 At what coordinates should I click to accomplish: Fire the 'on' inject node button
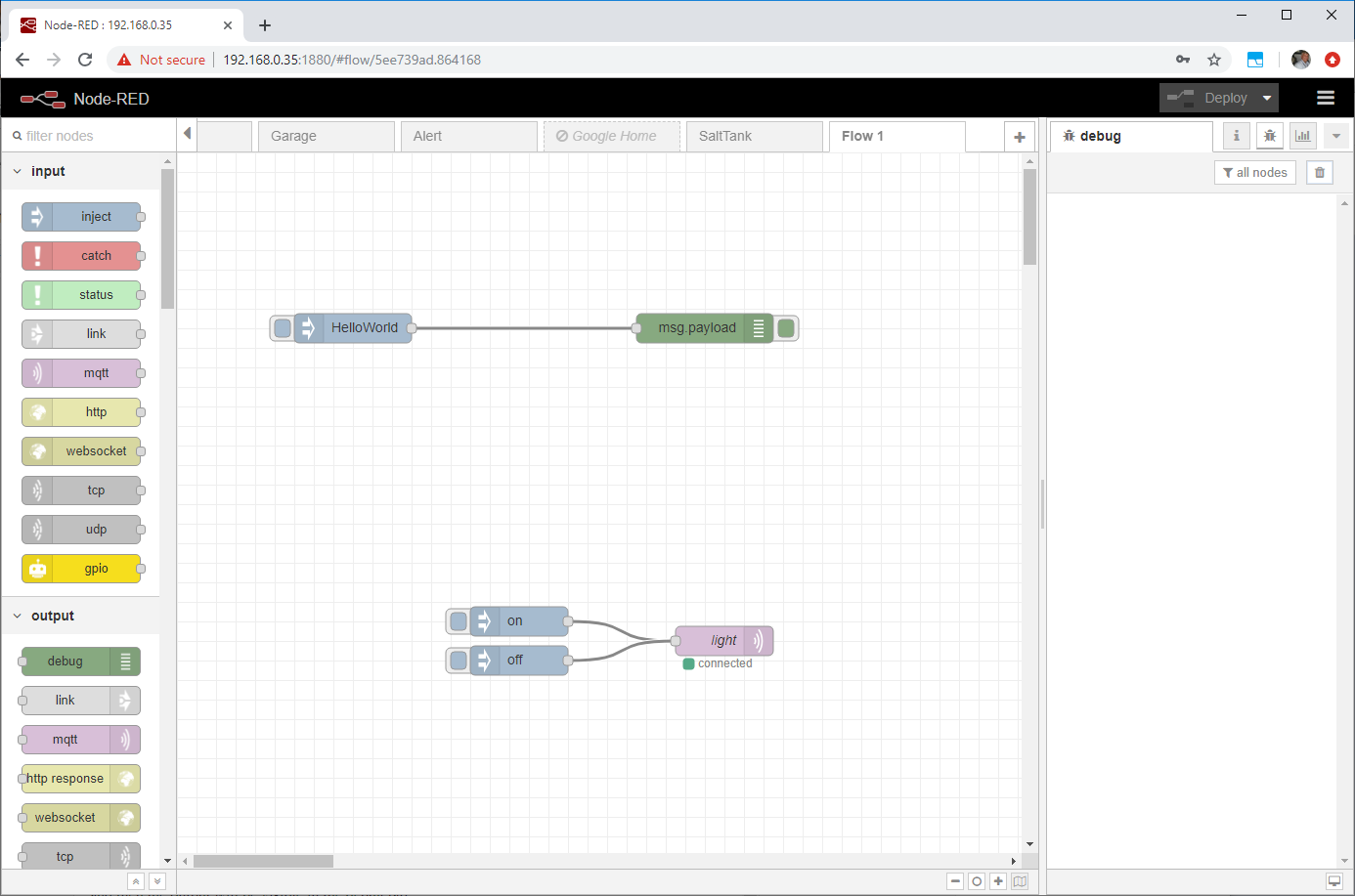pyautogui.click(x=458, y=621)
